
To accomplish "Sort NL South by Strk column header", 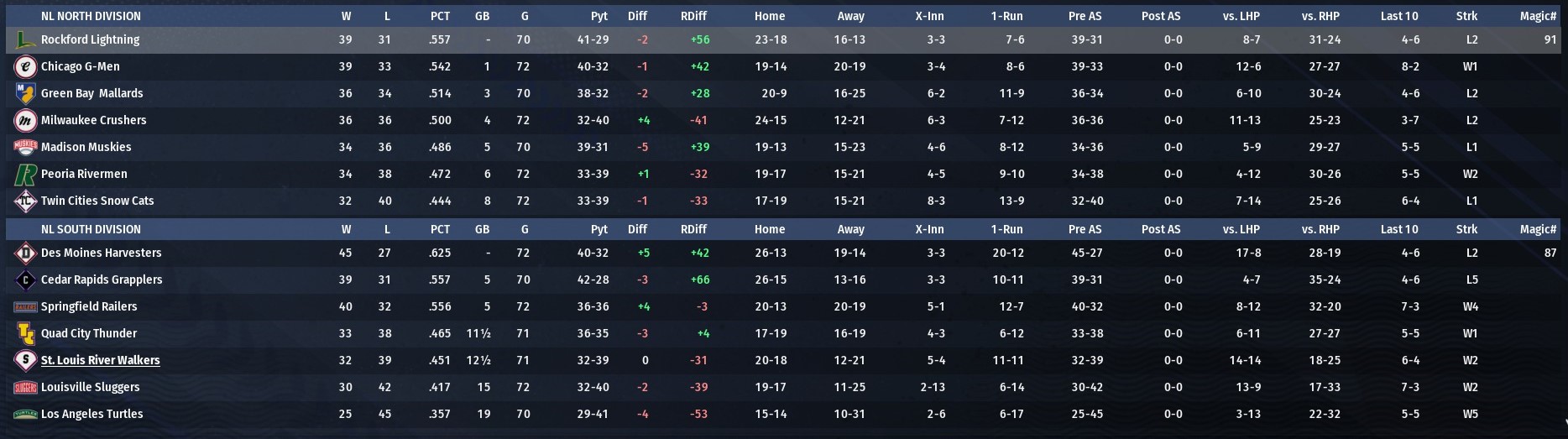I will (x=1466, y=229).
